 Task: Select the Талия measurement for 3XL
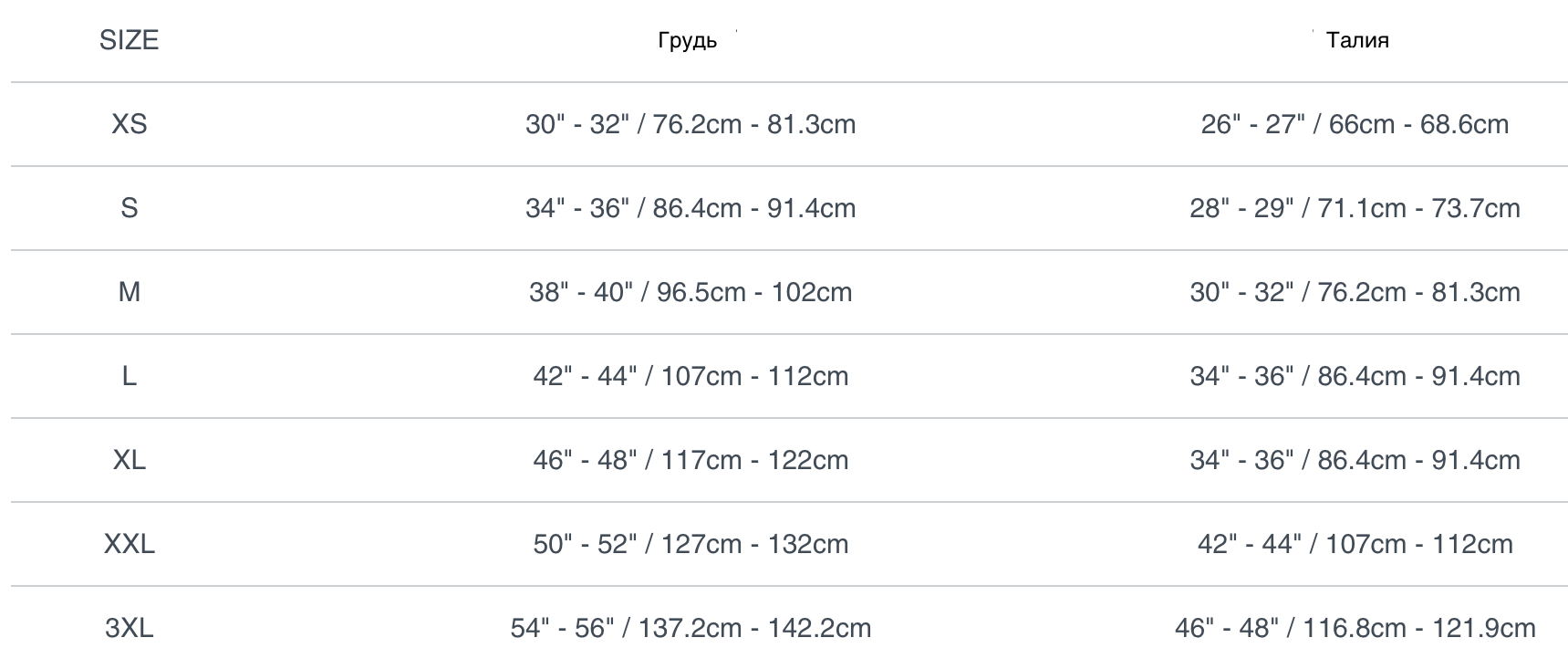click(x=1355, y=628)
